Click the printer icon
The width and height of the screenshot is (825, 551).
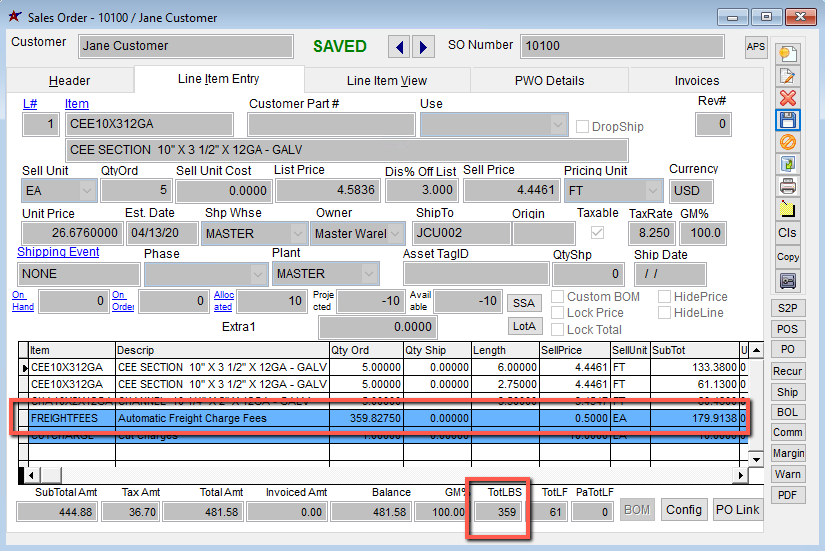[788, 186]
